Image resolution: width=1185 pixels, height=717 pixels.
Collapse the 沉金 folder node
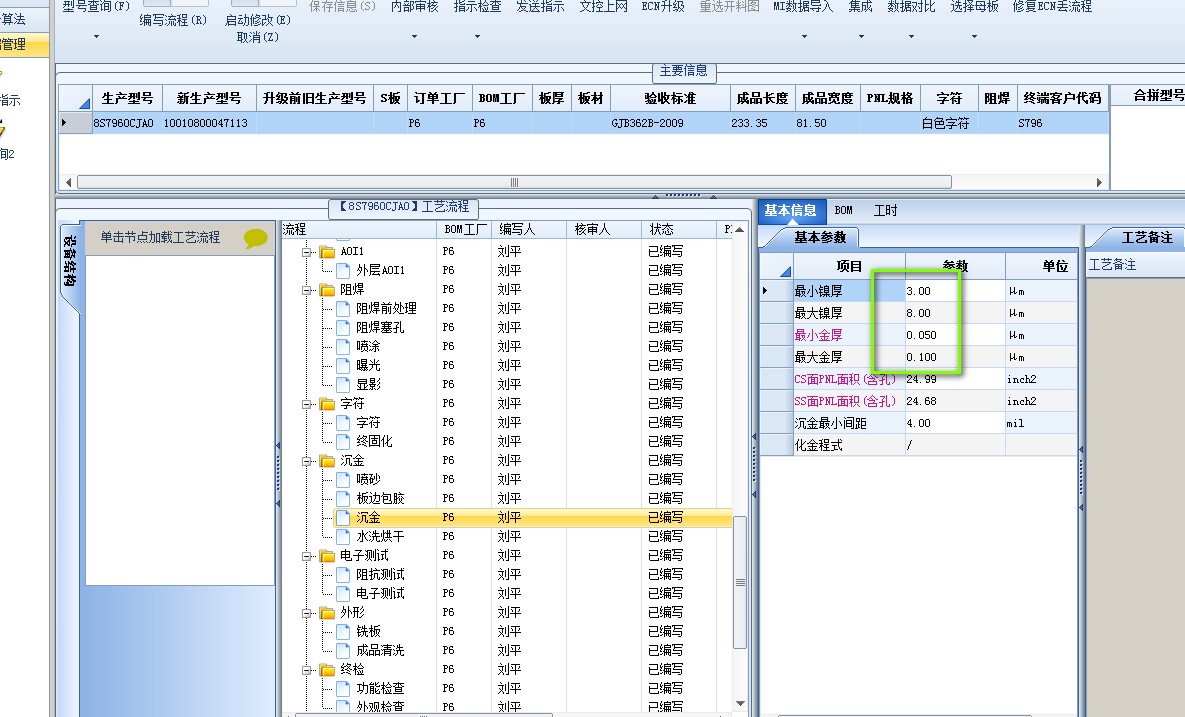pyautogui.click(x=308, y=460)
